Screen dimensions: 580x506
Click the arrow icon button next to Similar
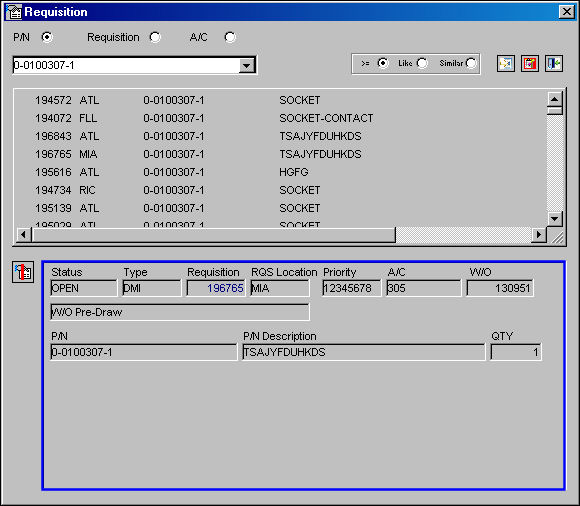pos(506,64)
